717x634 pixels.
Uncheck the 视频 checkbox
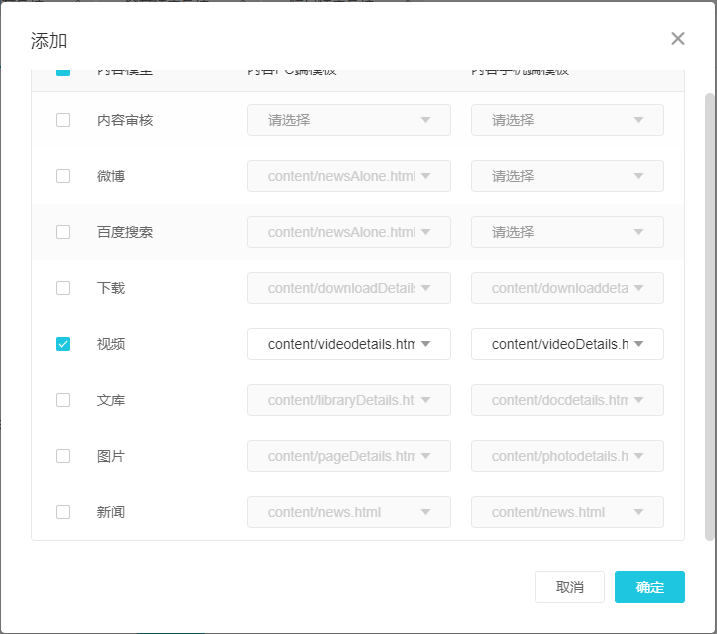click(x=63, y=344)
